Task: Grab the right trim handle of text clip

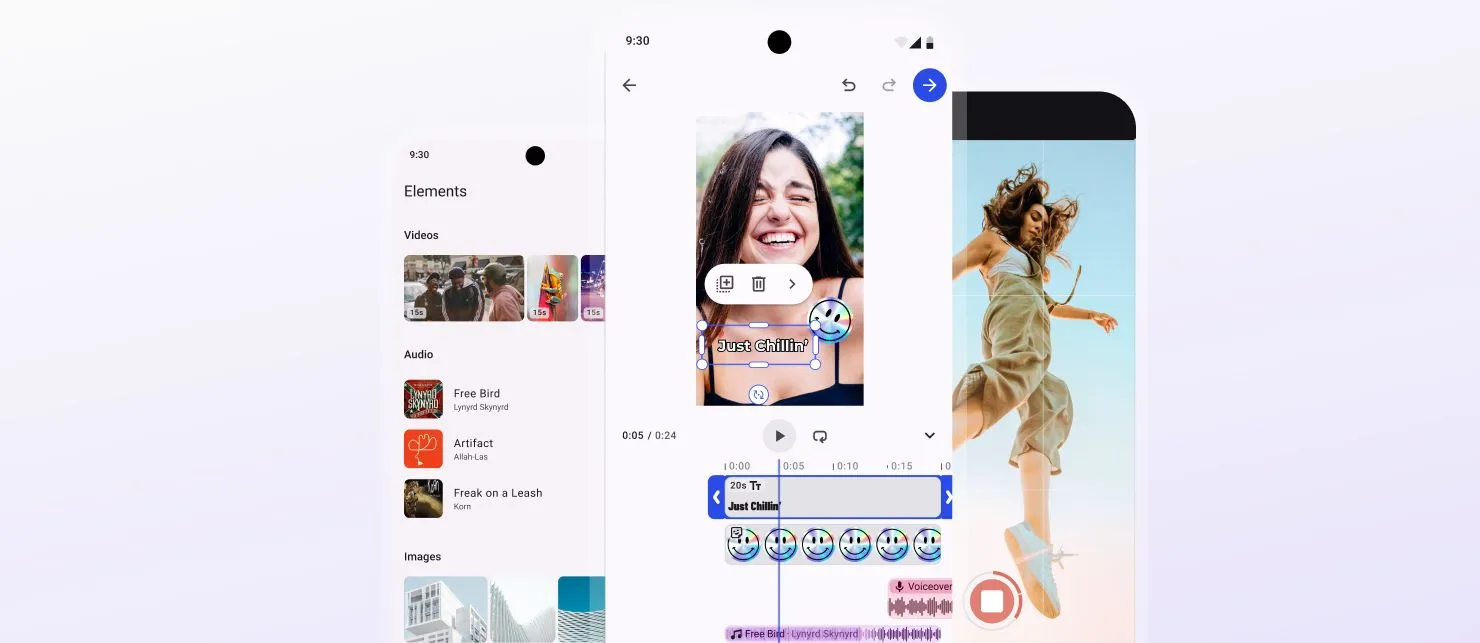Action: (948, 497)
